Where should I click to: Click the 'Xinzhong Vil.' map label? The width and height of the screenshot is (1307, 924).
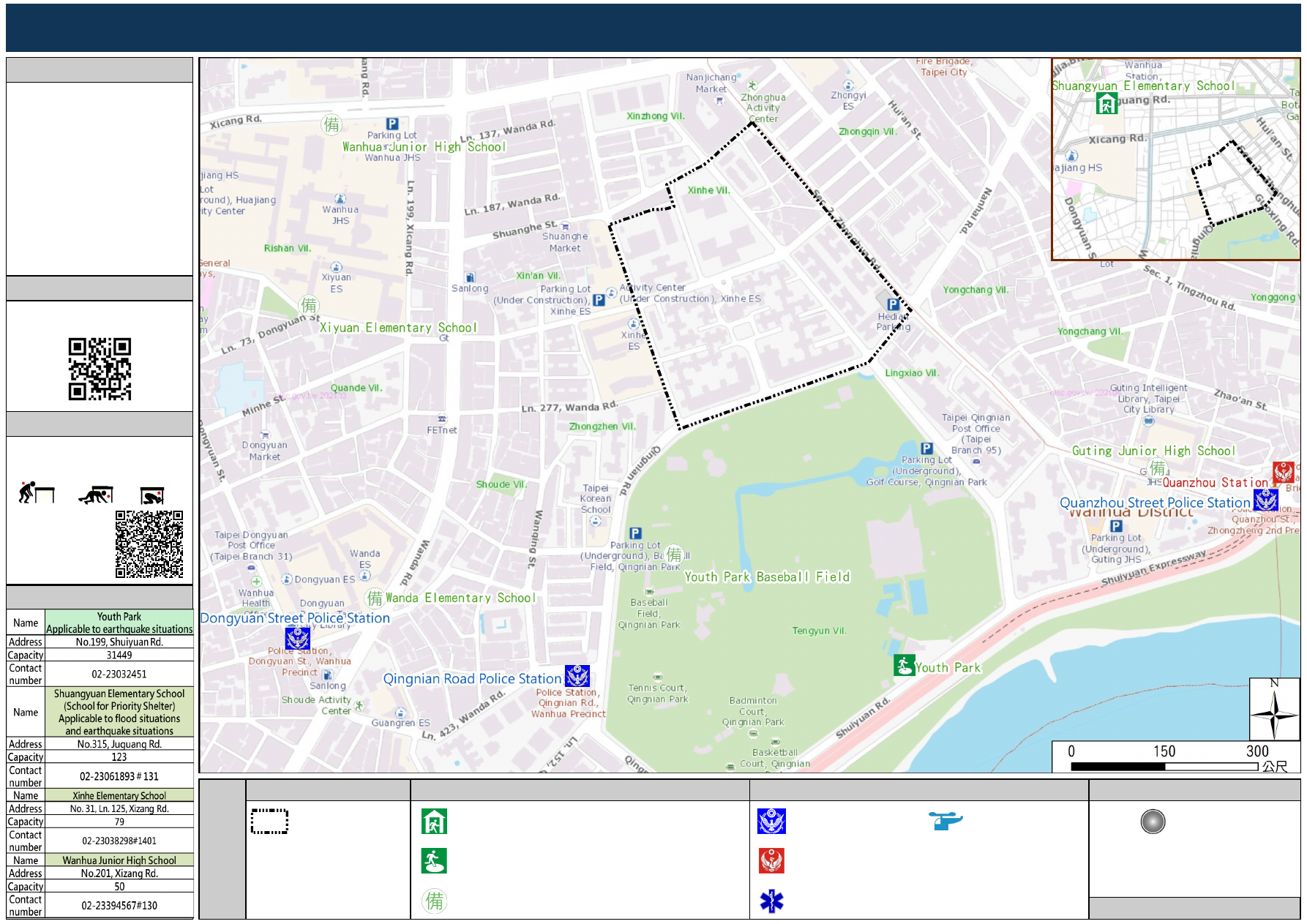pos(656,116)
